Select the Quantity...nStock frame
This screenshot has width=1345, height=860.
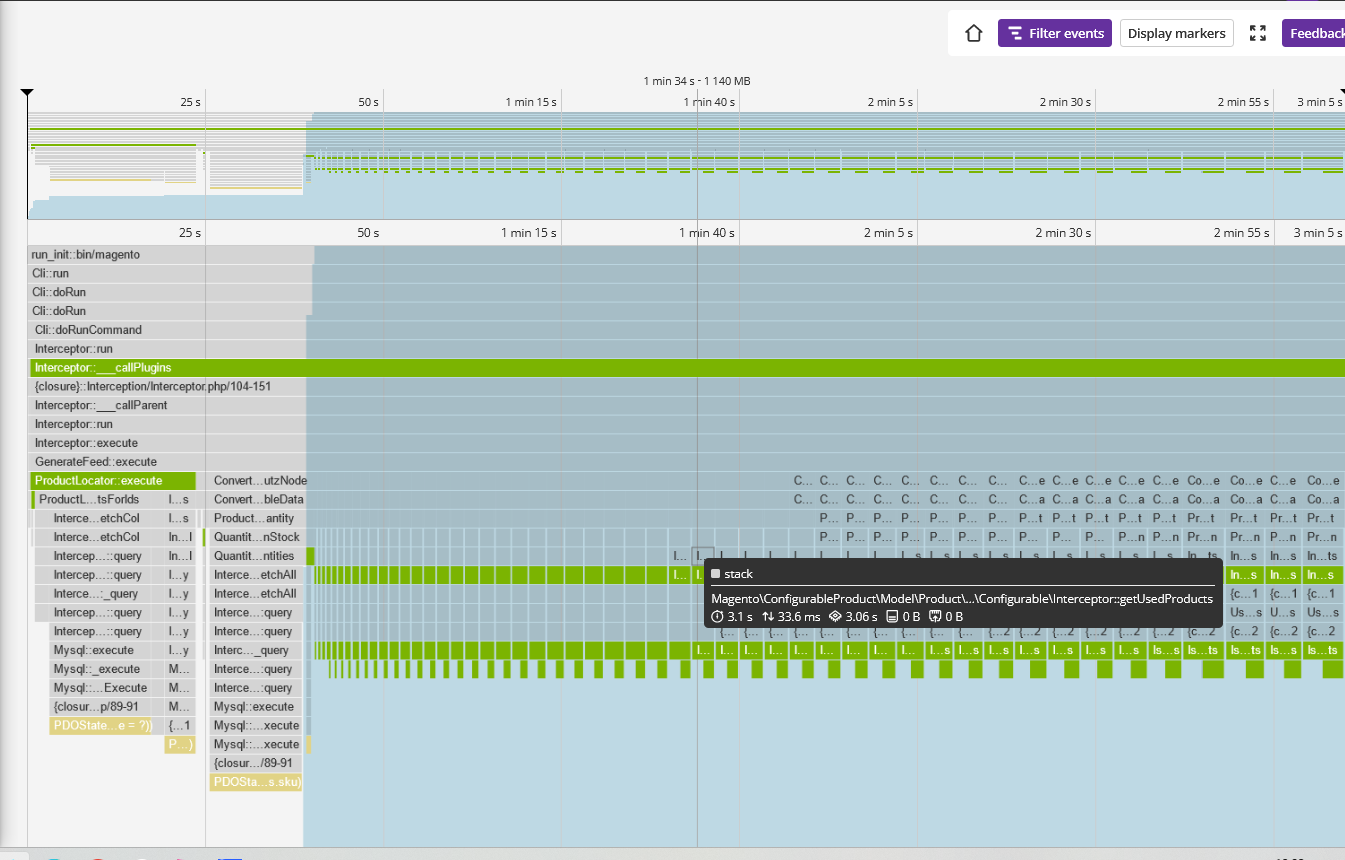254,537
